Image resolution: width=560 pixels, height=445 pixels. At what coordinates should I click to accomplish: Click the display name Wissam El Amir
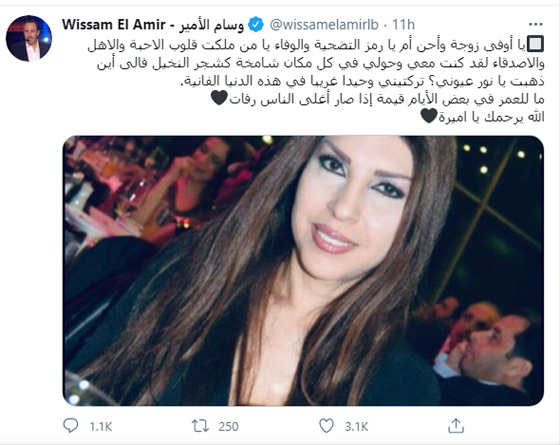(113, 25)
